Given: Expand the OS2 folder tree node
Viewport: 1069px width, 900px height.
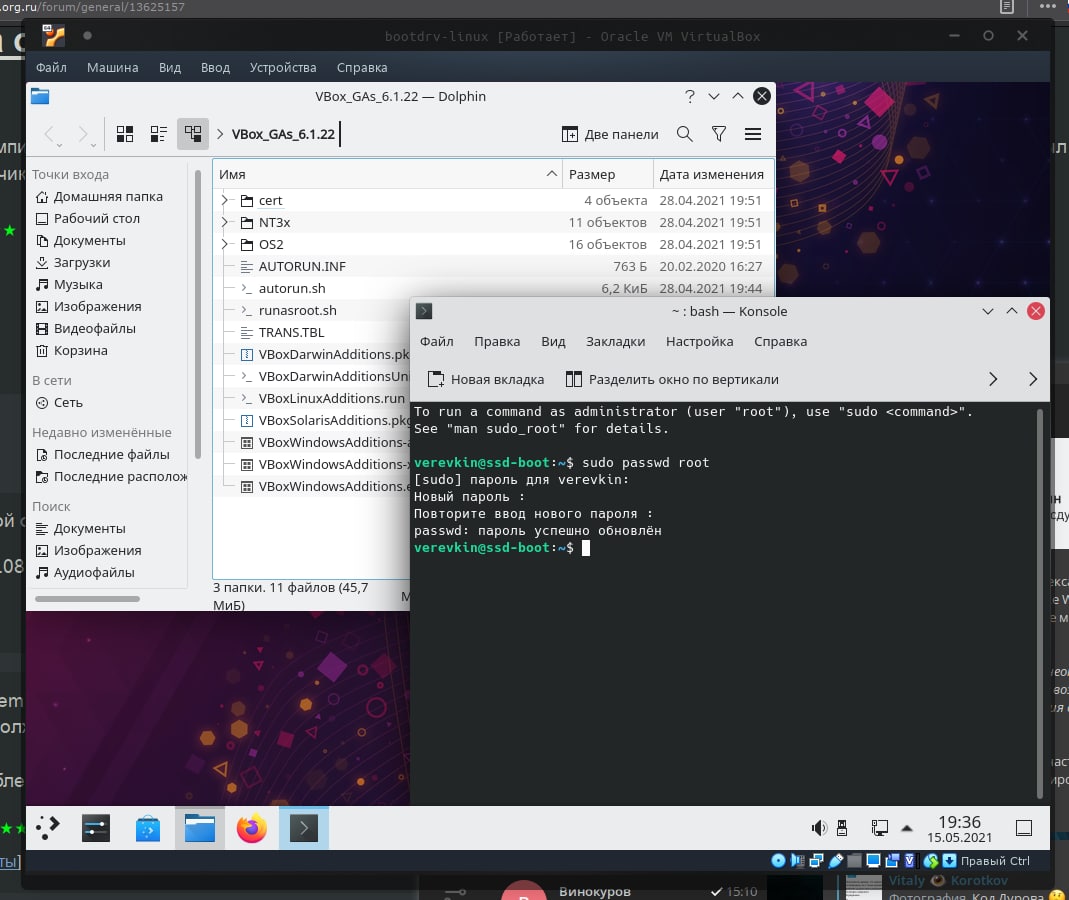Looking at the screenshot, I should 224,244.
